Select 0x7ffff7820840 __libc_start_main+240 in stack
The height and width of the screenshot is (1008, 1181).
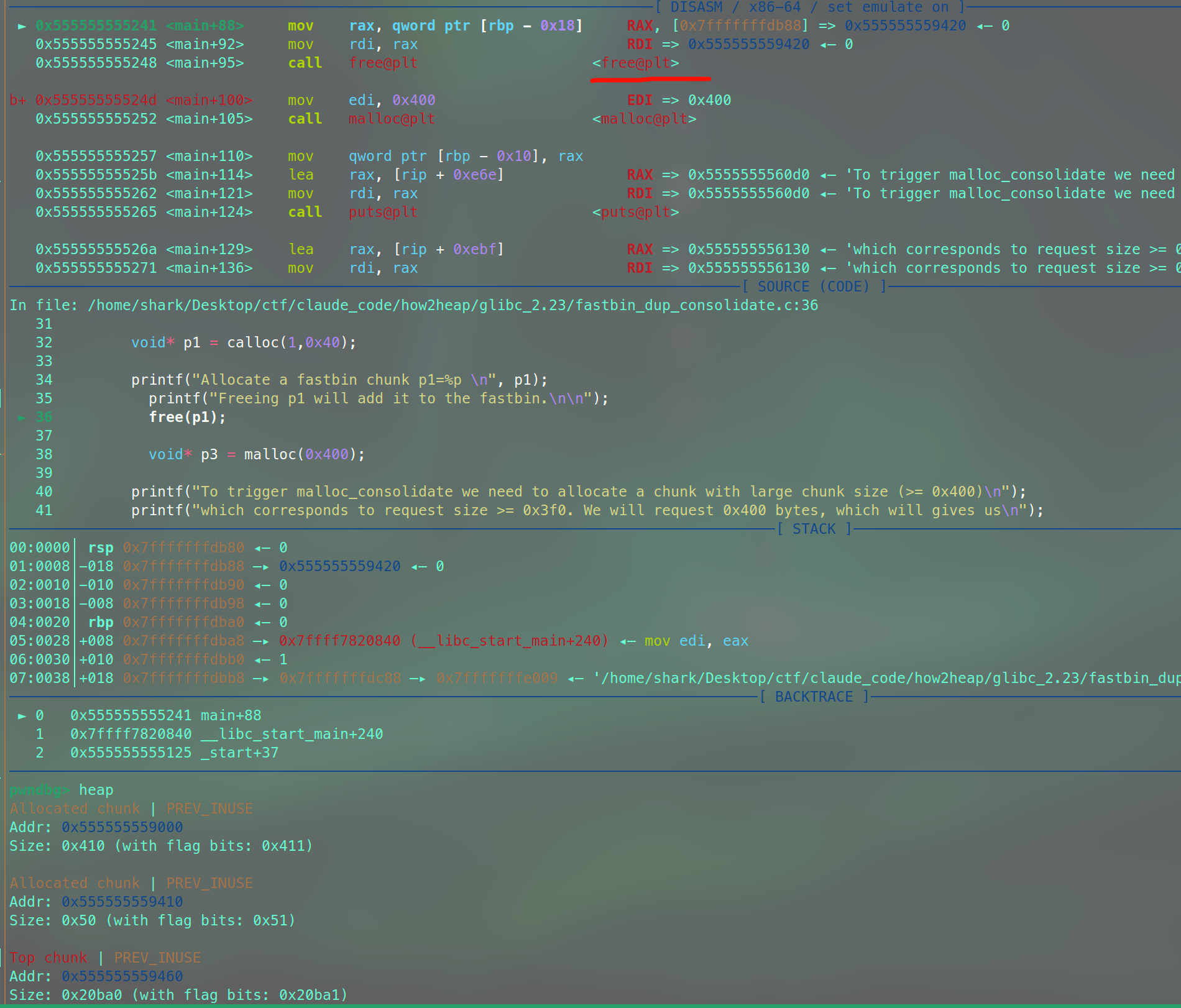tap(444, 641)
